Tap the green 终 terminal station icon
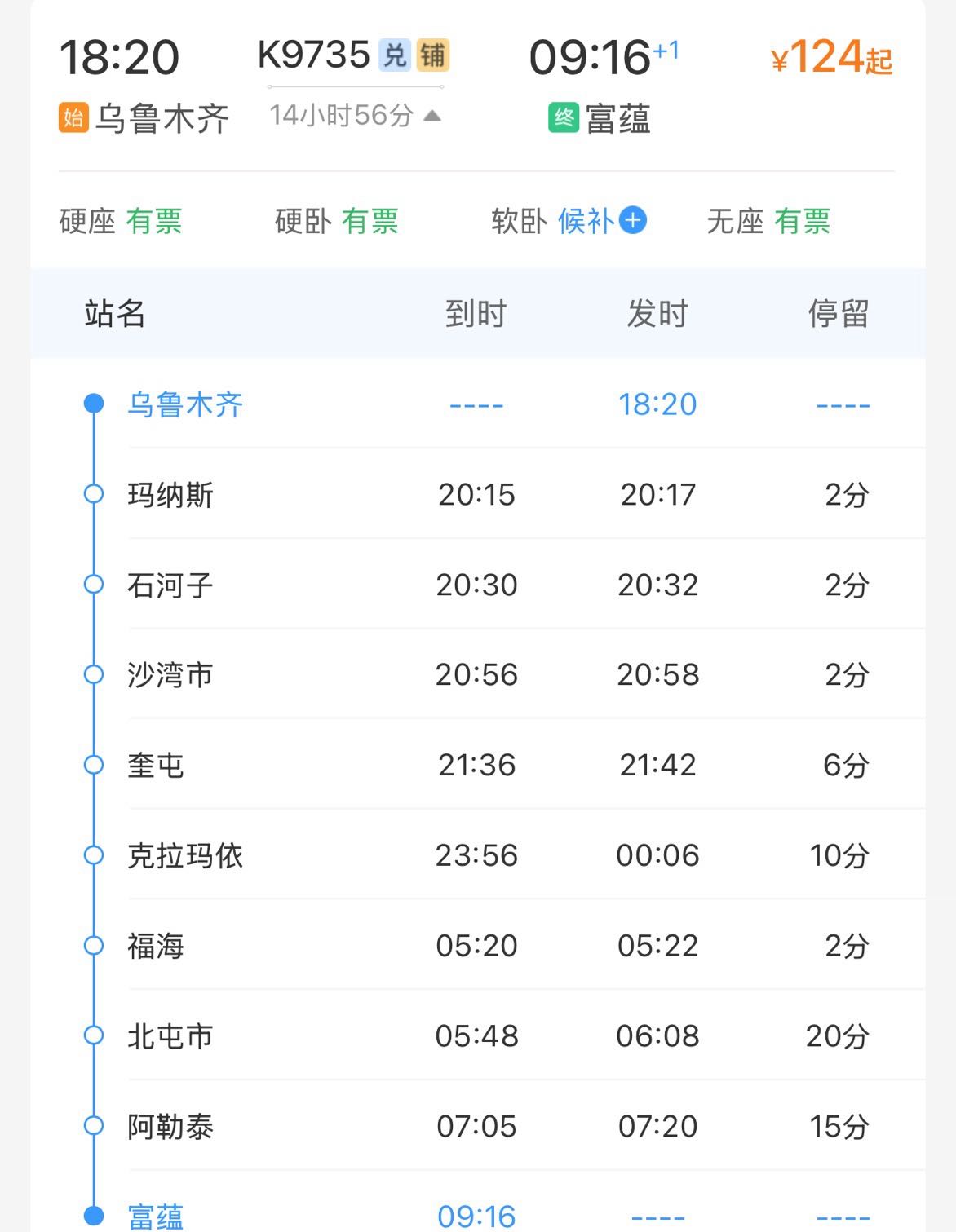Screen dimensions: 956x1232 [564, 118]
